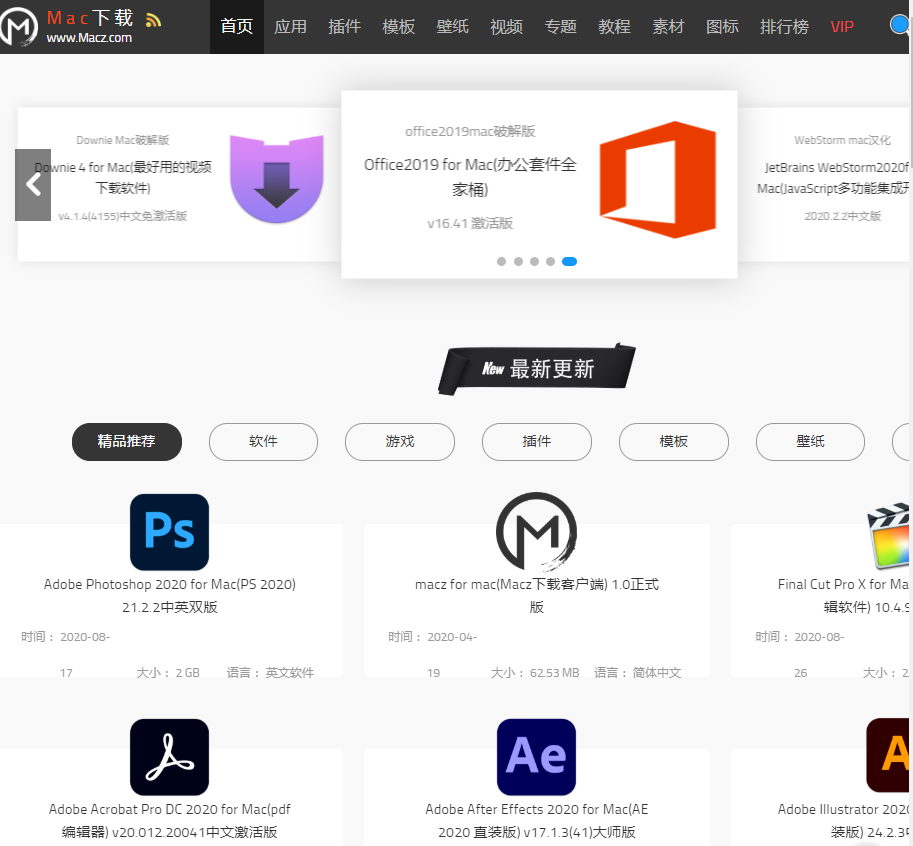The image size is (913, 846).
Task: Select the 软件 filter pill
Action: tap(263, 441)
